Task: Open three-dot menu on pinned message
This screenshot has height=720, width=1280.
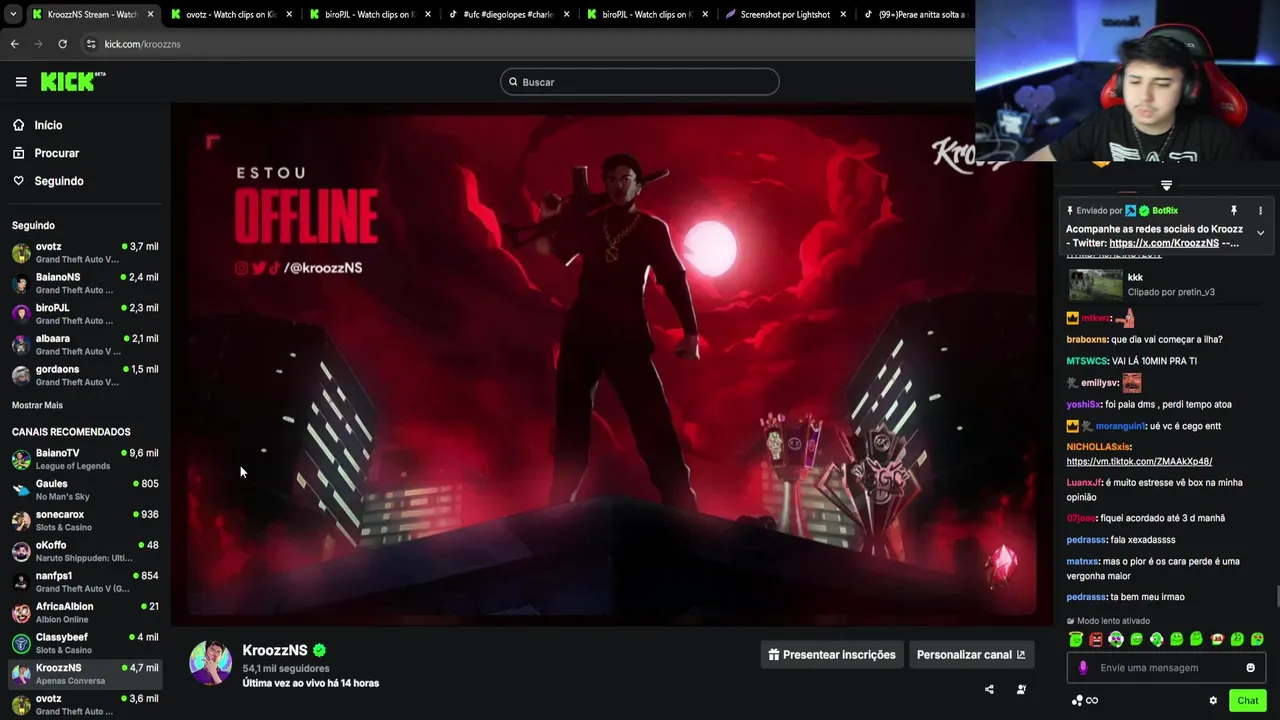Action: [x=1260, y=211]
